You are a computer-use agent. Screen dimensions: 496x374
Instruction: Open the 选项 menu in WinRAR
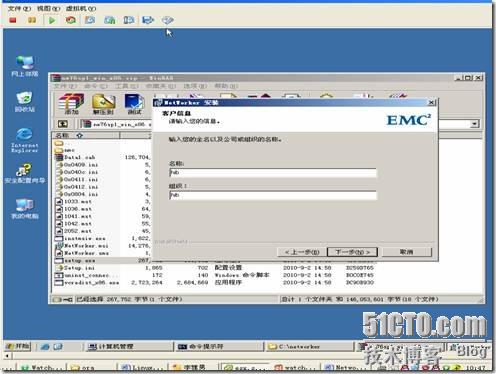195,86
